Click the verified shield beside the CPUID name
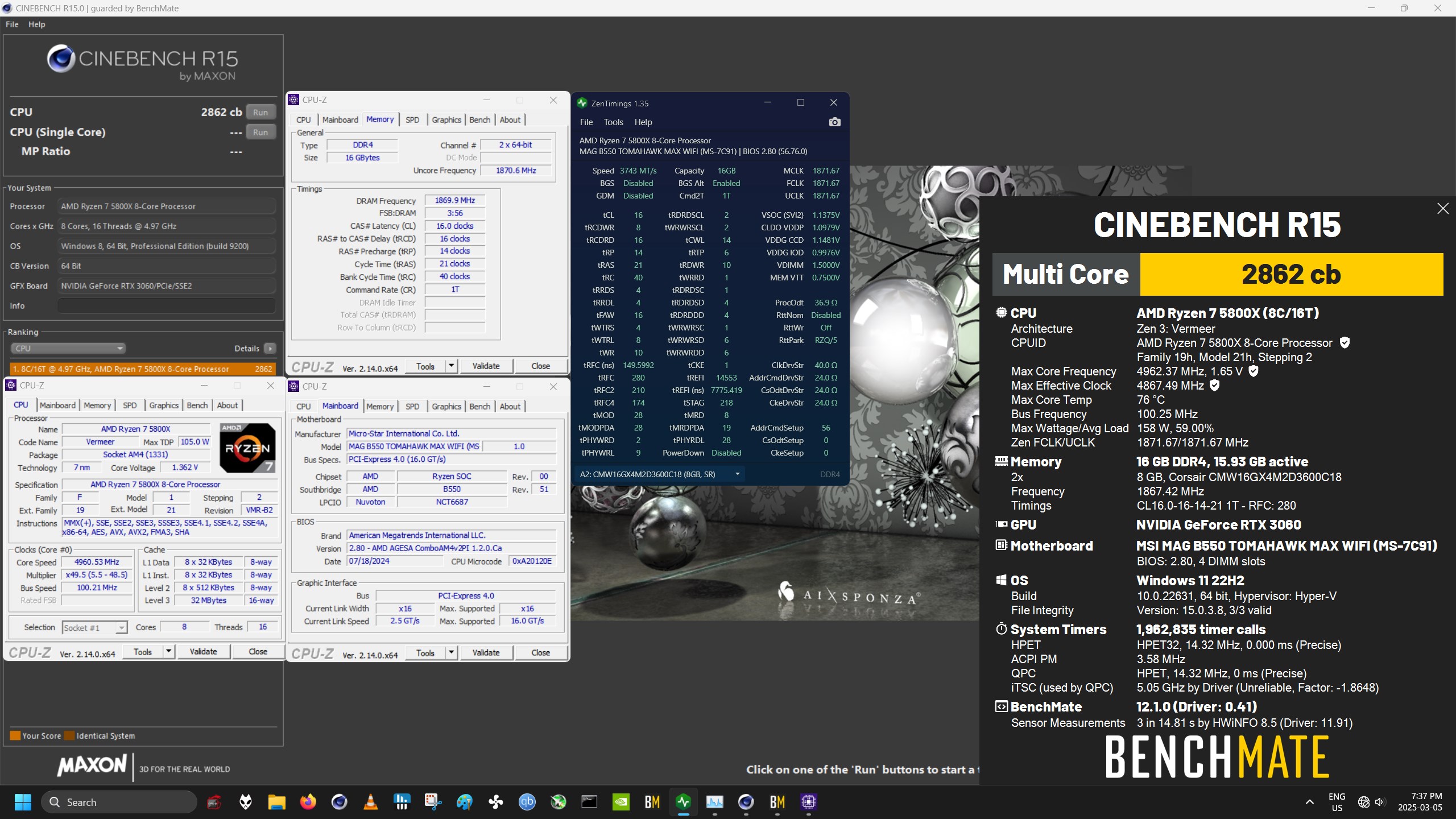1456x819 pixels. [1345, 342]
